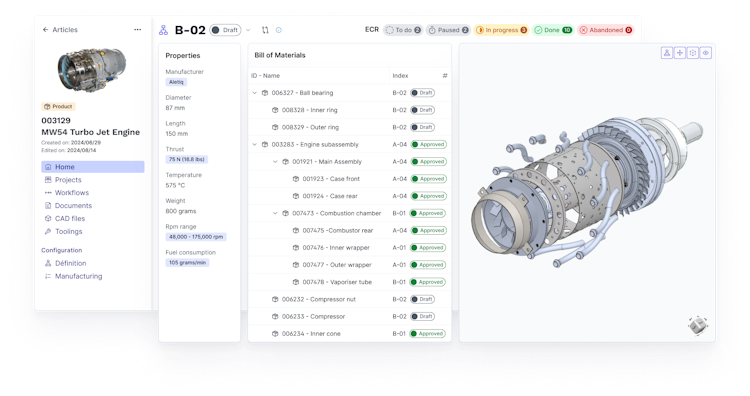The width and height of the screenshot is (750, 396).
Task: Click the jet engine product thumbnail
Action: tap(92, 69)
